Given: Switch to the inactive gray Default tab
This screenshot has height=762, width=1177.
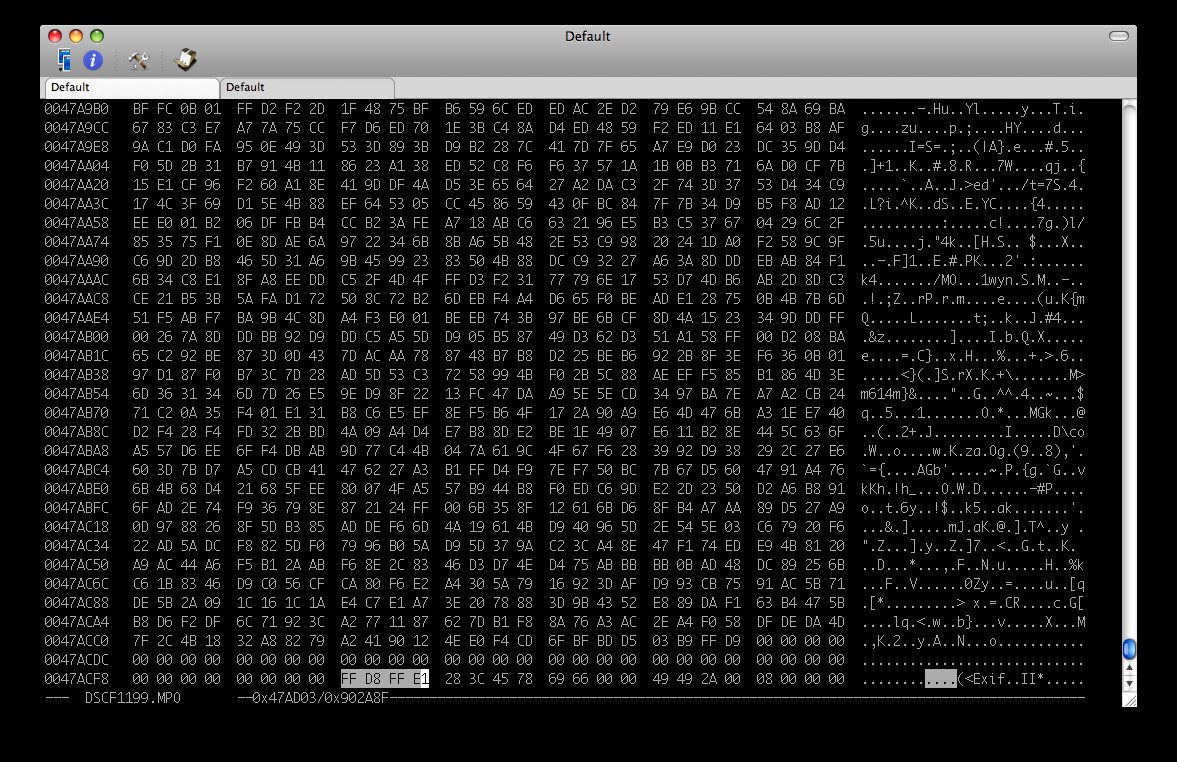Looking at the screenshot, I should (x=307, y=87).
